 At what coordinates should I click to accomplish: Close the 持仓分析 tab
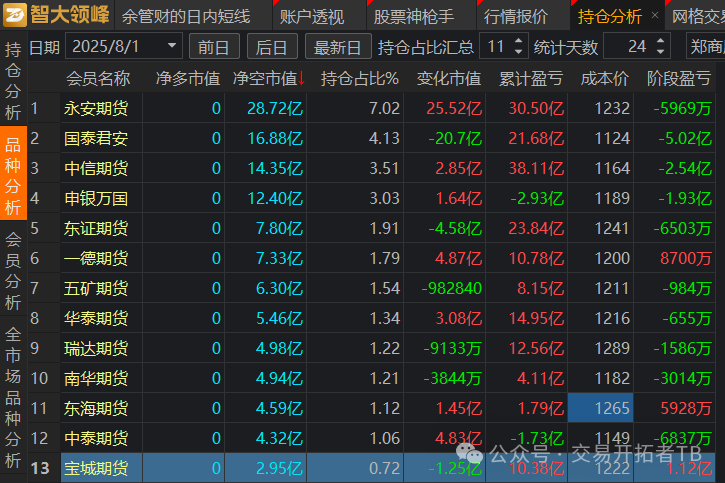pos(655,15)
